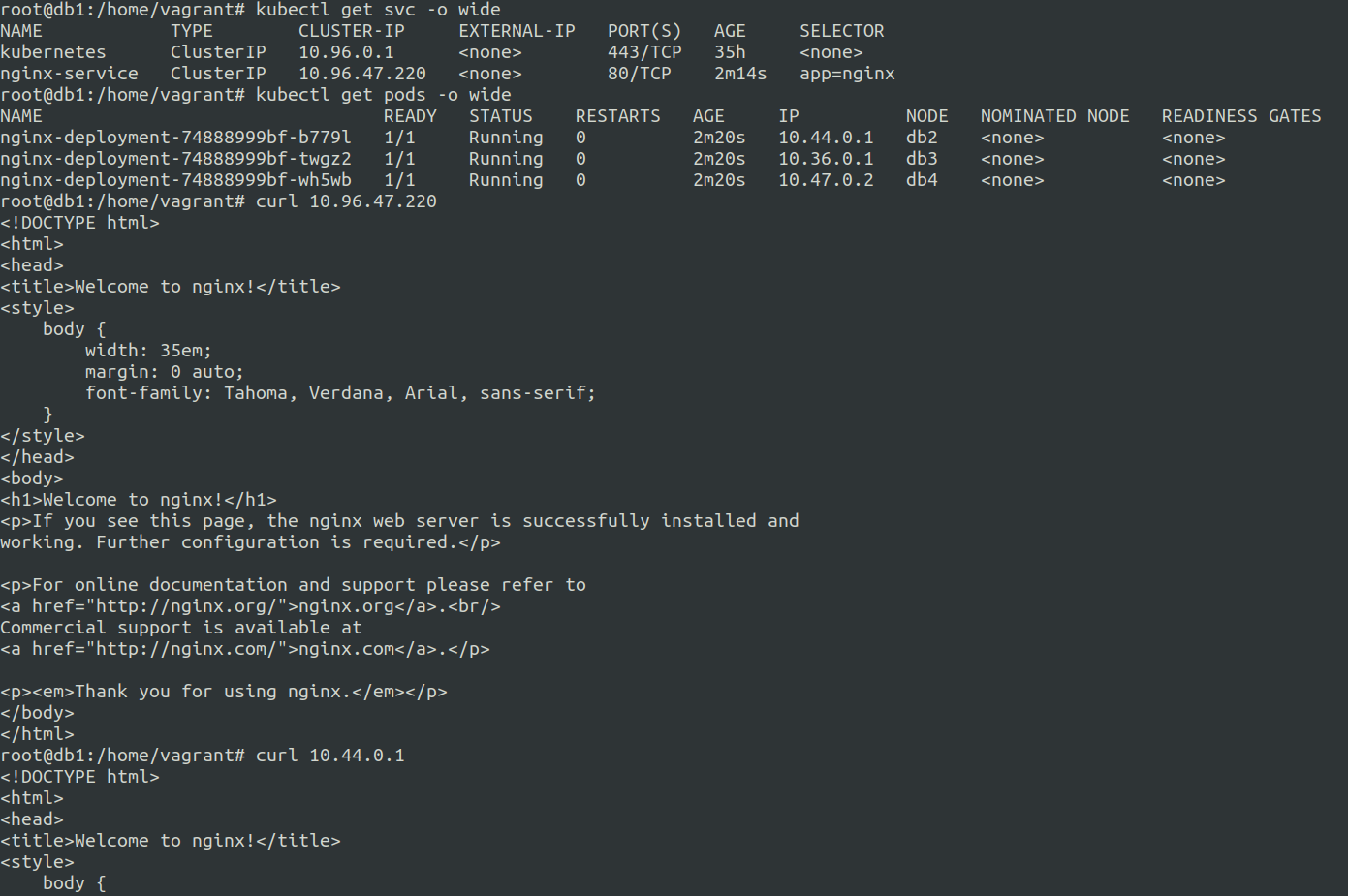
Task: Click the "kubectl get pods -o wide" command
Action: [x=383, y=95]
